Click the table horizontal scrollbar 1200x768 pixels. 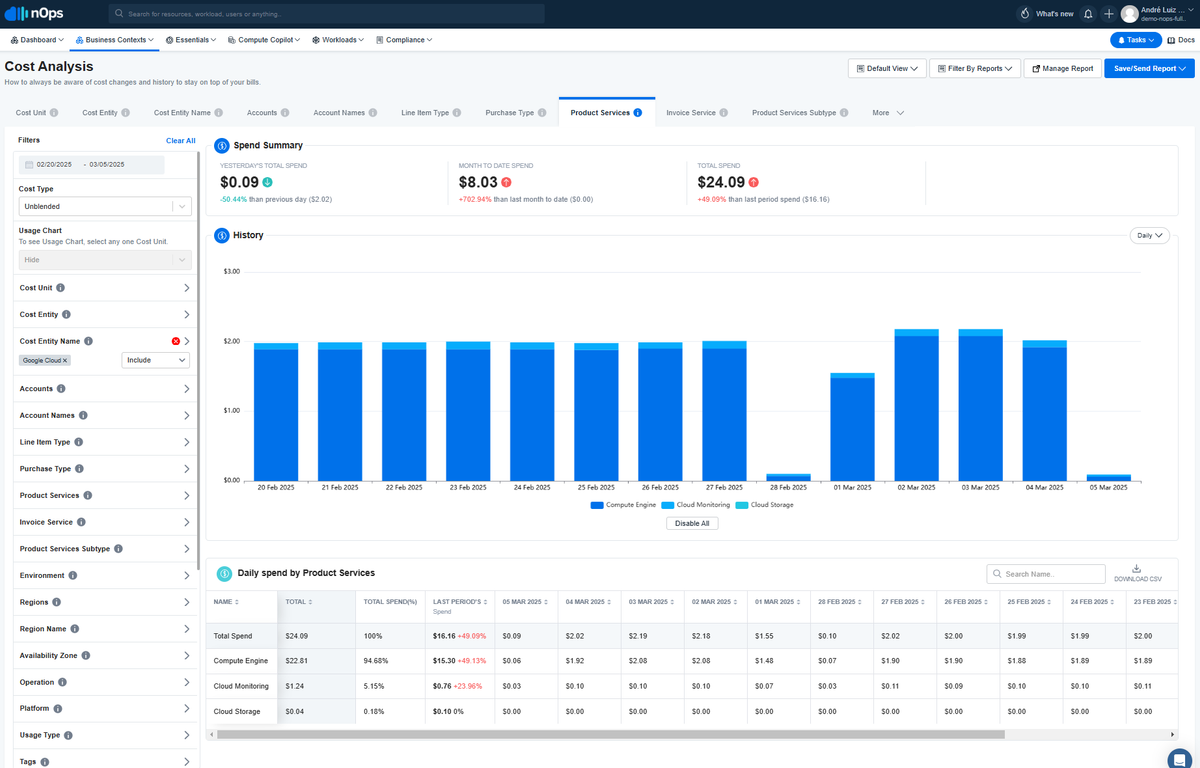(610, 734)
